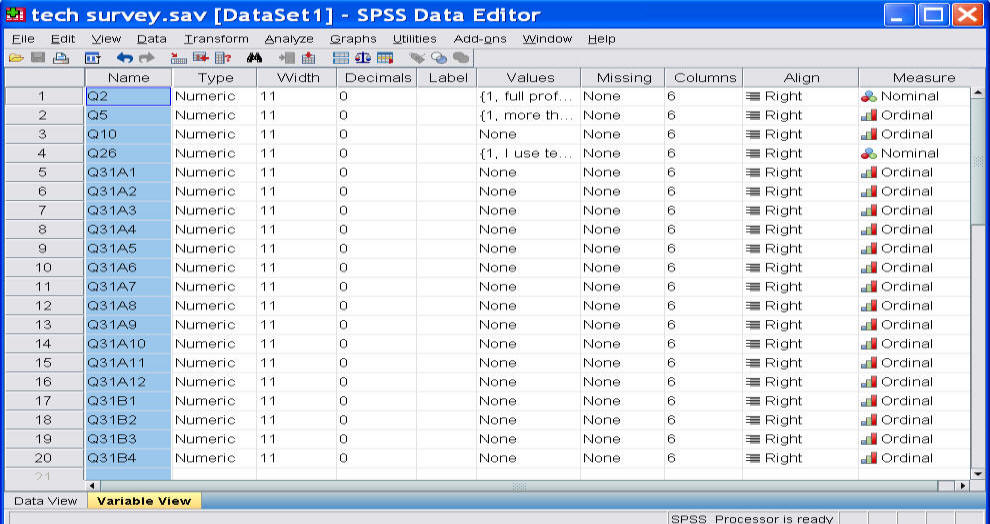The height and width of the screenshot is (524, 990).
Task: Click the Recall dialog toolbar icon
Action: (92, 58)
